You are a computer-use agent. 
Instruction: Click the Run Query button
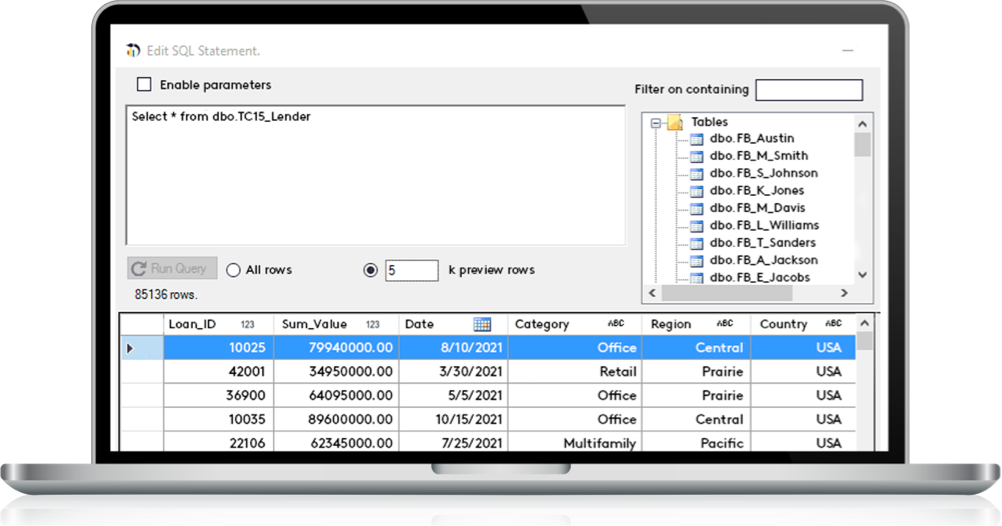172,269
